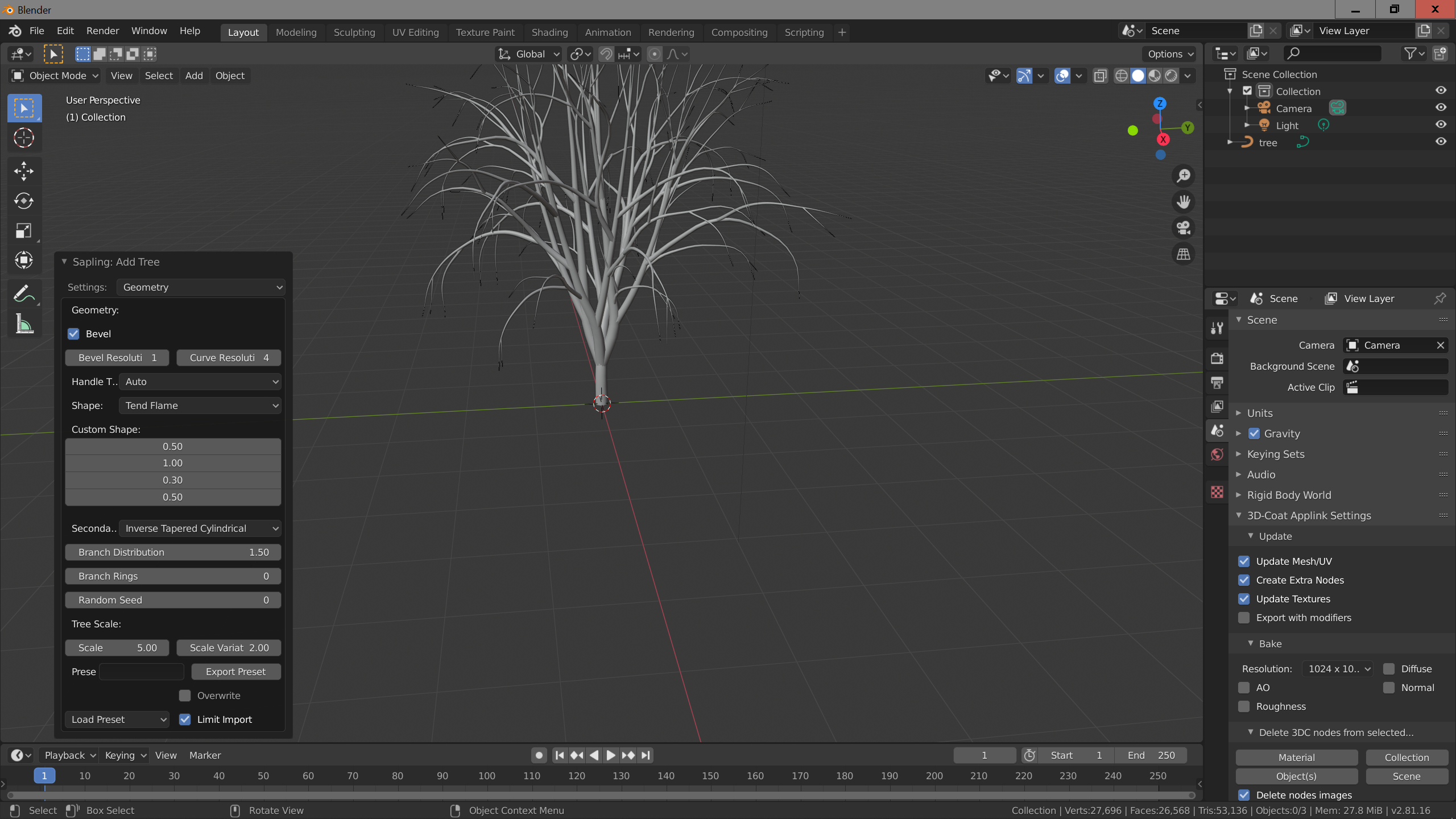1456x819 pixels.
Task: Click the Material button in 3D-Coat panel
Action: coord(1296,758)
